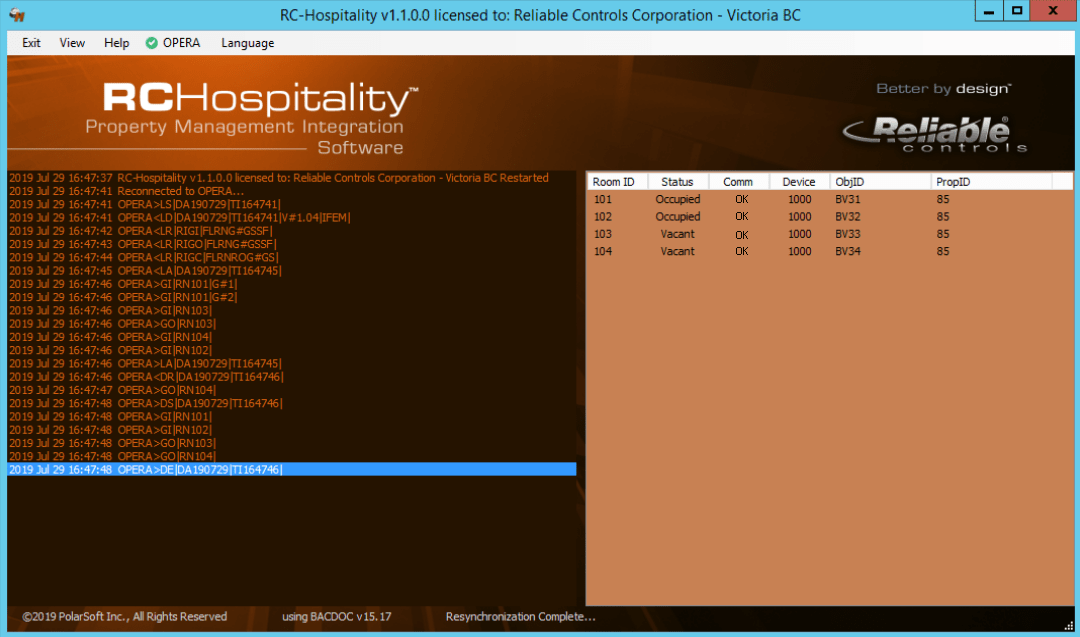
Task: Open the Exit menu
Action: click(31, 43)
